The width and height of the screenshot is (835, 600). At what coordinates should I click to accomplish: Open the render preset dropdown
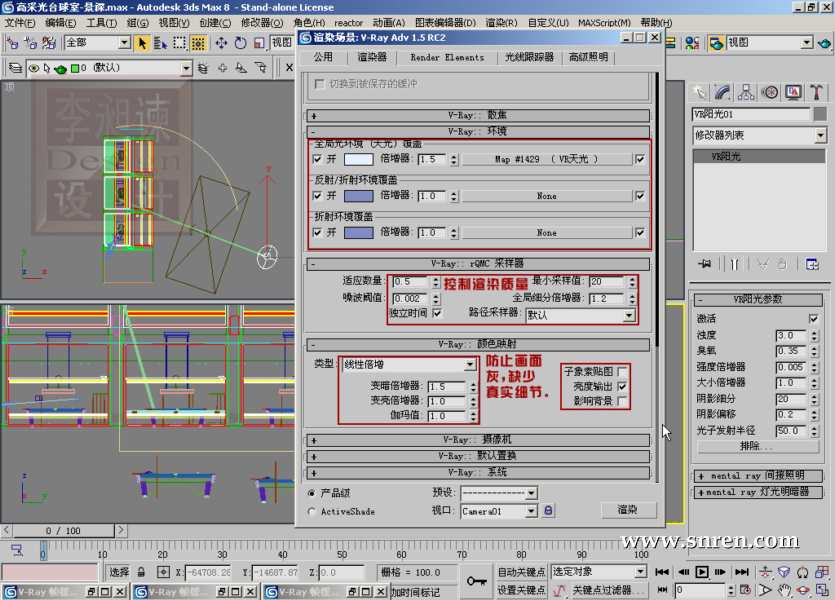(531, 494)
